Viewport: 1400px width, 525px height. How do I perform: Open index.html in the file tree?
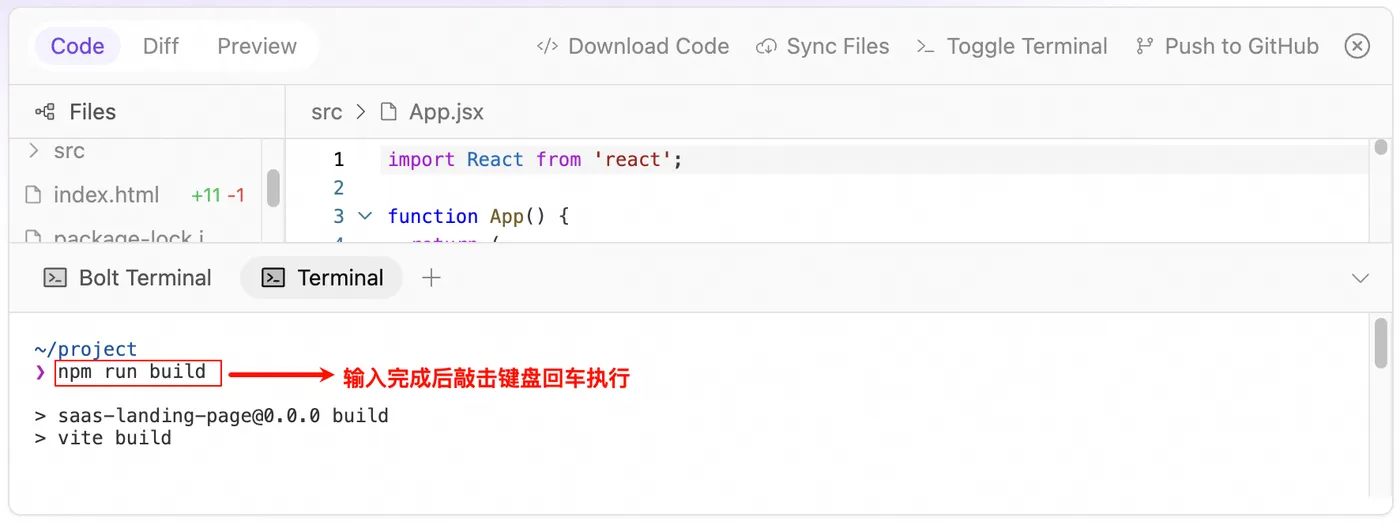point(106,195)
